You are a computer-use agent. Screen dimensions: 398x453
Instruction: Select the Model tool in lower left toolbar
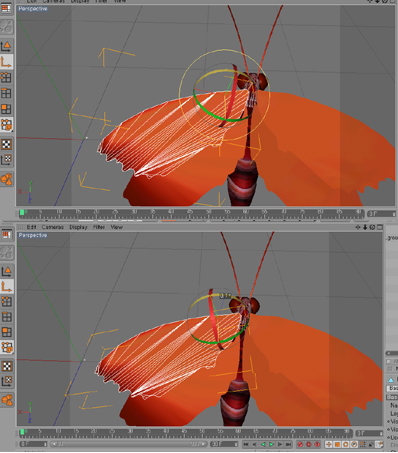(x=7, y=271)
